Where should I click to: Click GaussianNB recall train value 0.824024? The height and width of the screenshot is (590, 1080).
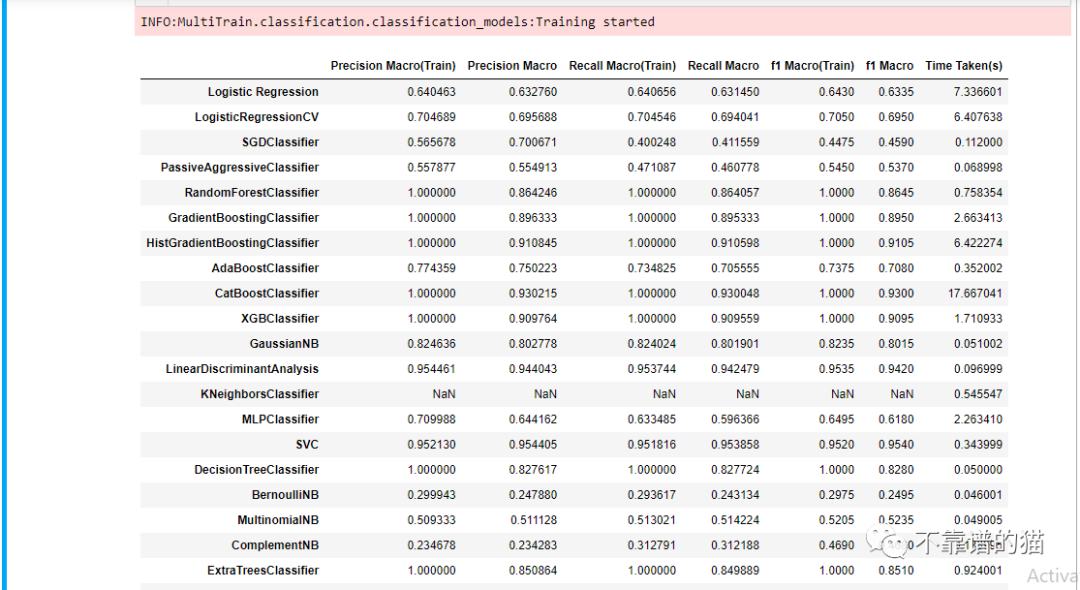(x=652, y=344)
